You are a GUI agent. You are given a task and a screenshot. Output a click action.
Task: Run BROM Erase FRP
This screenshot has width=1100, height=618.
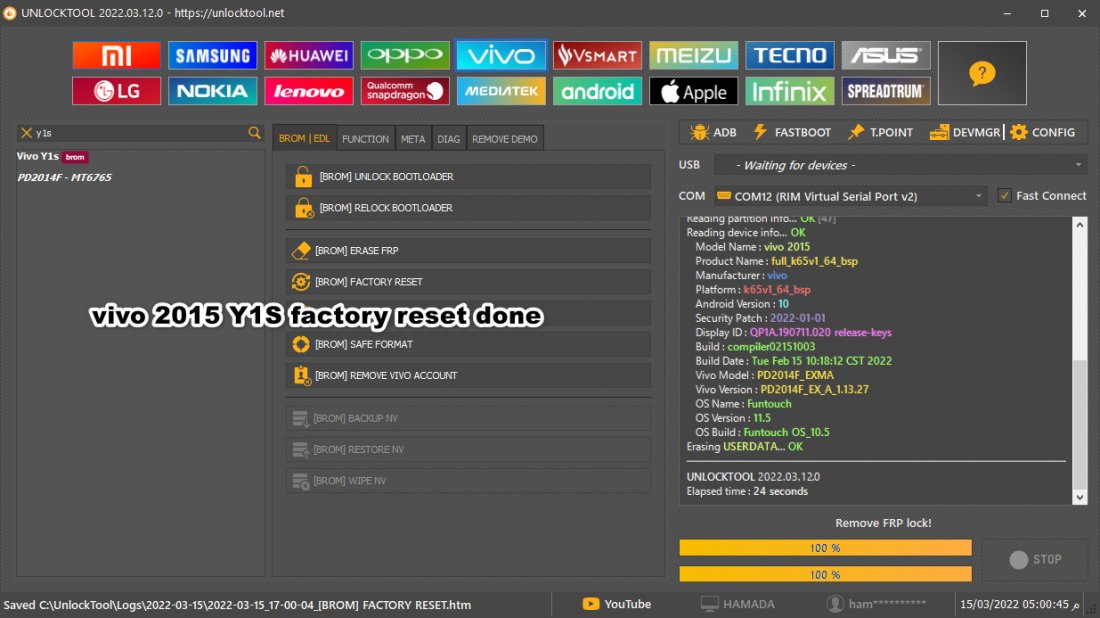469,250
